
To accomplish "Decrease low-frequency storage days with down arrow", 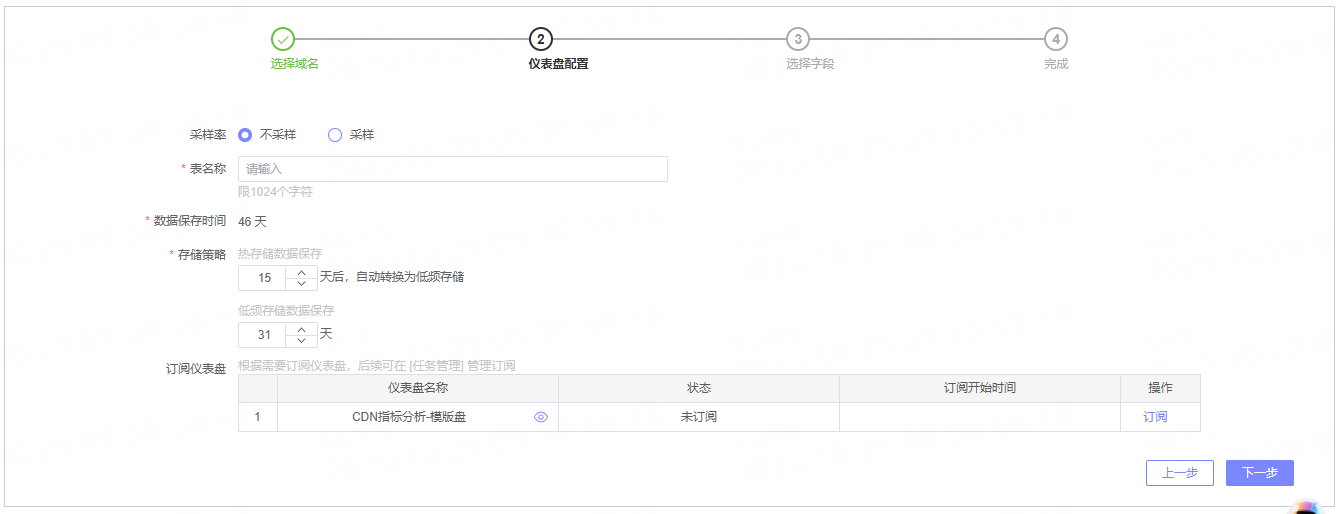I will pyautogui.click(x=302, y=341).
